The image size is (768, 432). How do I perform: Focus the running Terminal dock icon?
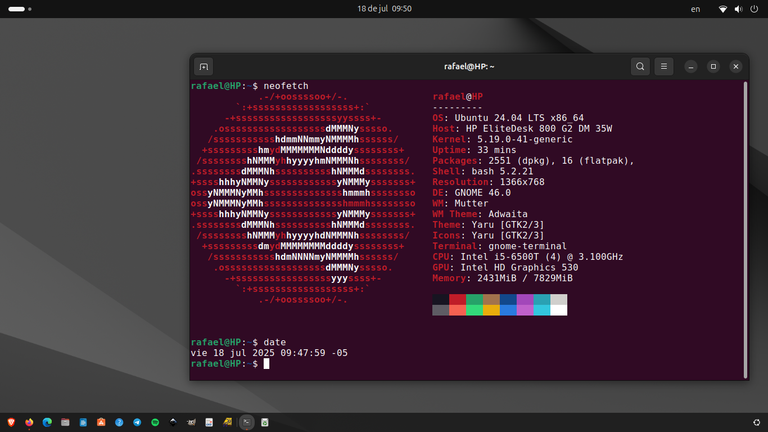[246, 422]
